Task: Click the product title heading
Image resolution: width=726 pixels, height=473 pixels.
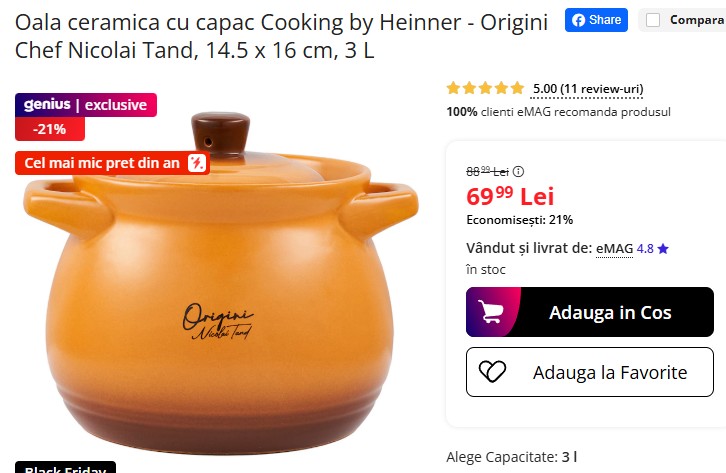Action: pos(281,36)
